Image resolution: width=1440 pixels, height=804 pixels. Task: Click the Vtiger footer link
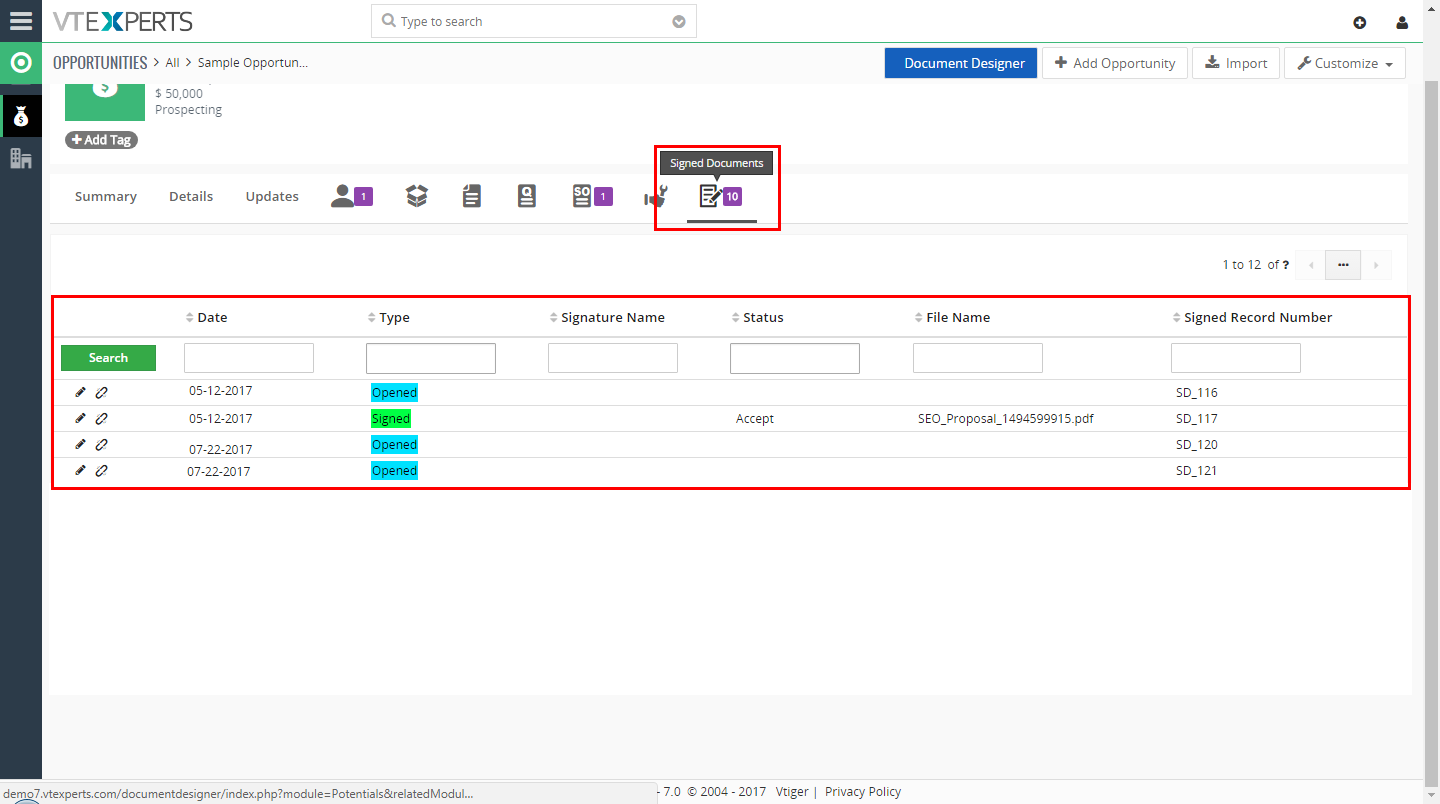(x=793, y=791)
